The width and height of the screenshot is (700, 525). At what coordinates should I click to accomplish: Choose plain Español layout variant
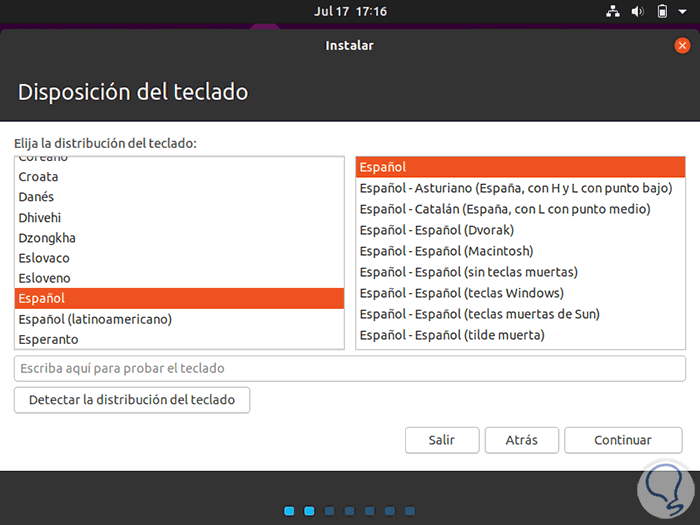coord(520,167)
